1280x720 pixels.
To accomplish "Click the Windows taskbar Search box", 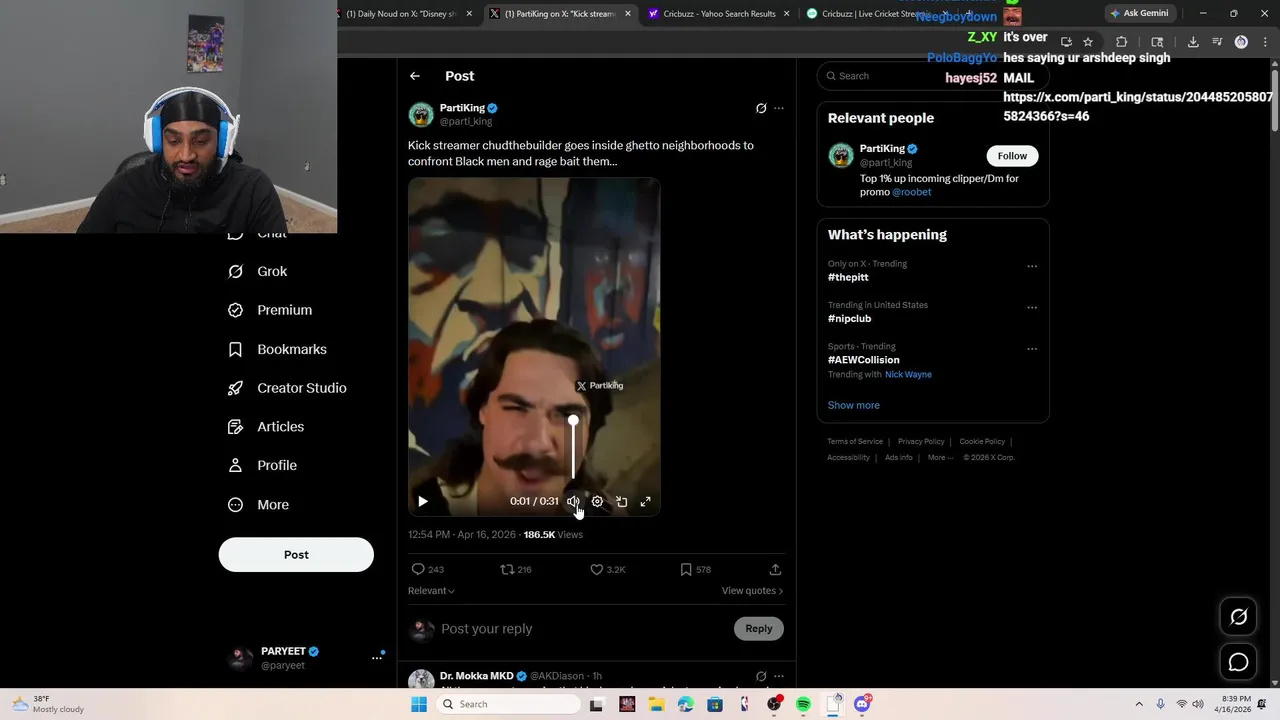I will 509,704.
